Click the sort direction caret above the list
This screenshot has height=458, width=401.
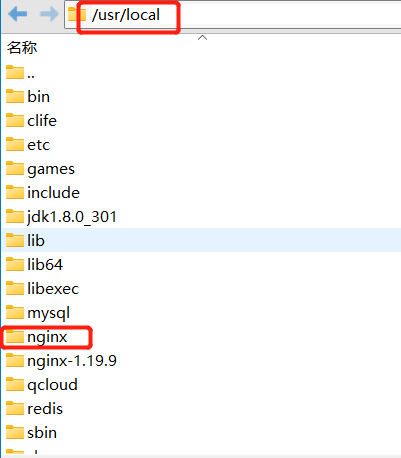click(x=202, y=38)
